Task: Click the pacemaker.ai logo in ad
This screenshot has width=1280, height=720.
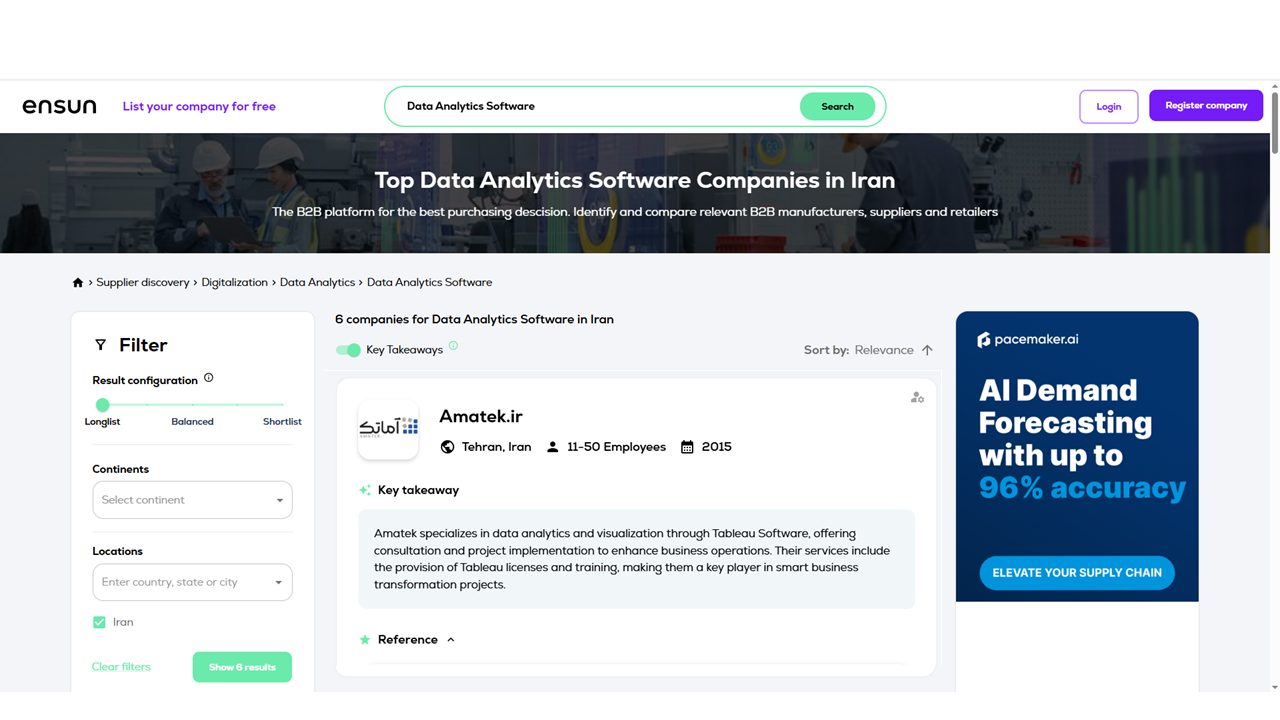Action: (x=1028, y=340)
